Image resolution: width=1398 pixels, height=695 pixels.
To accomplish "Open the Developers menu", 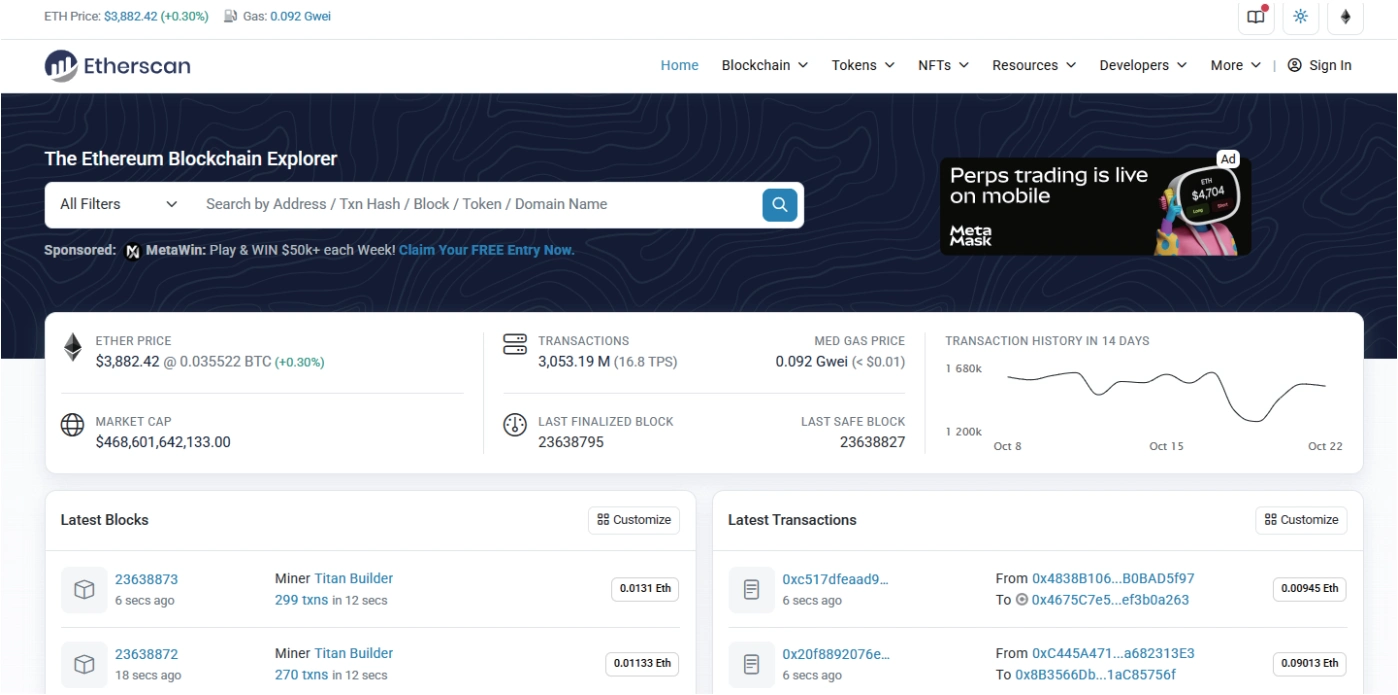I will click(1143, 65).
